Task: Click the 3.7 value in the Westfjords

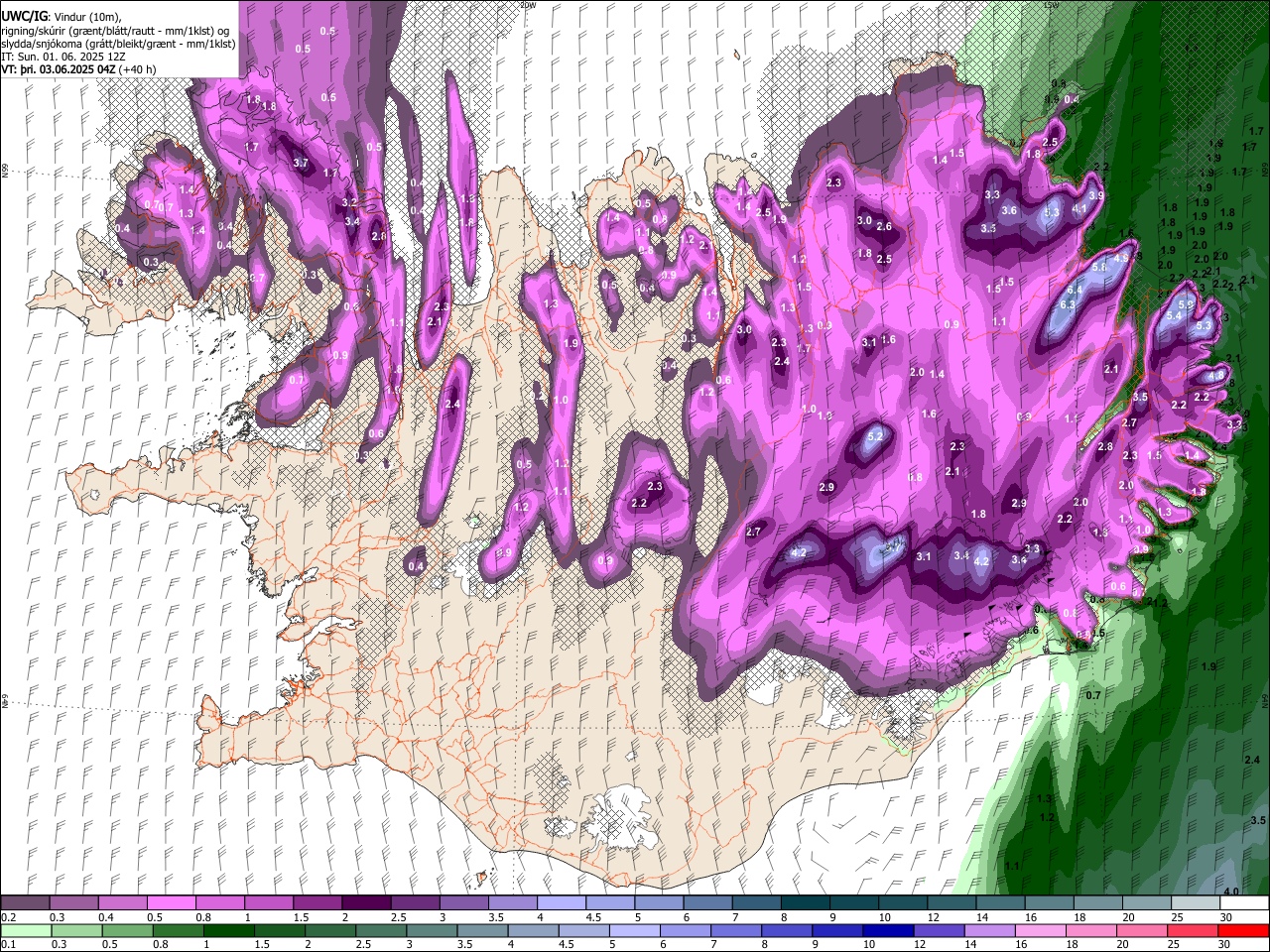Action: (301, 164)
